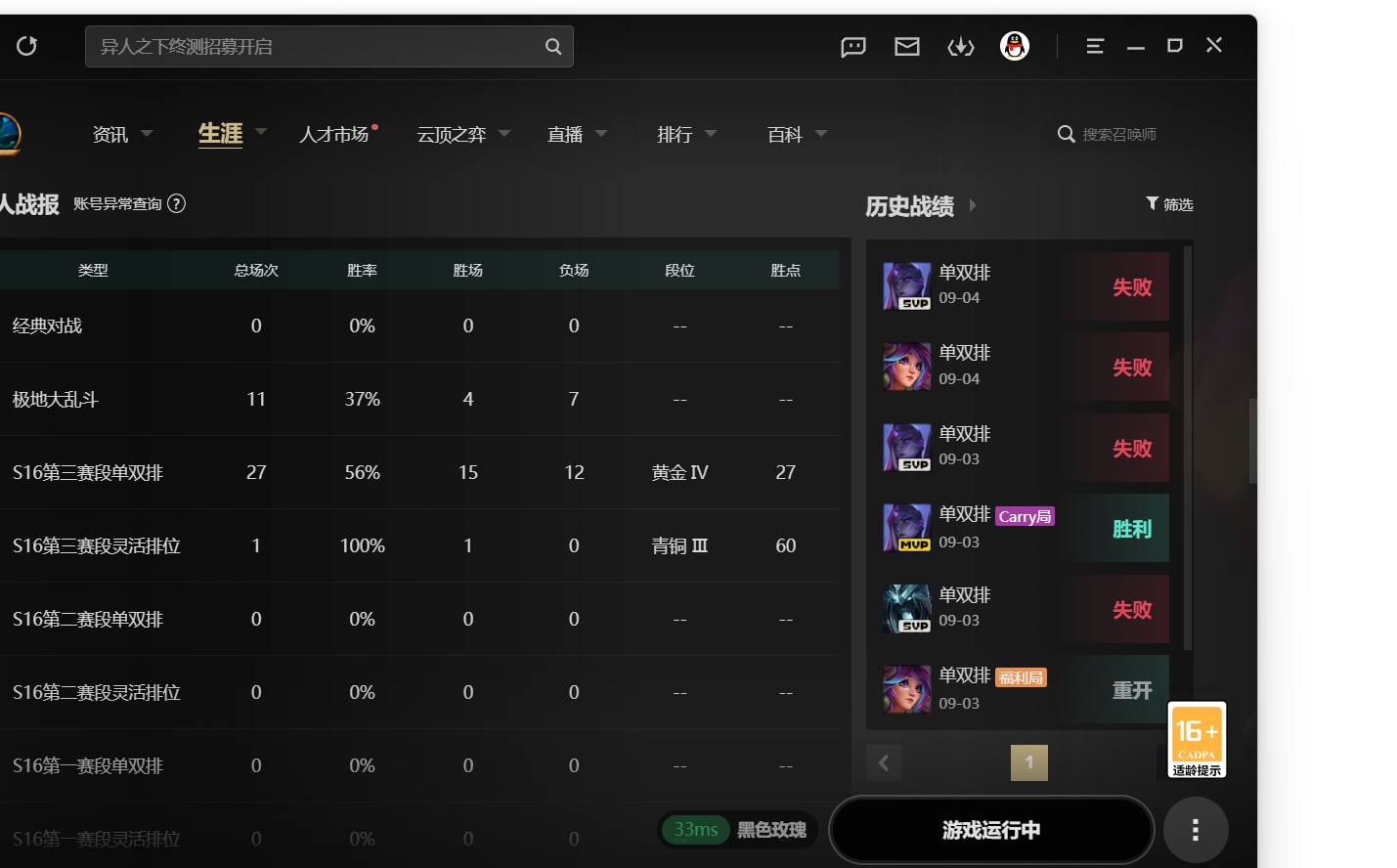Viewport: 1397px width, 868px height.
Task: Expand the 直播 dropdown arrow
Action: 601,133
